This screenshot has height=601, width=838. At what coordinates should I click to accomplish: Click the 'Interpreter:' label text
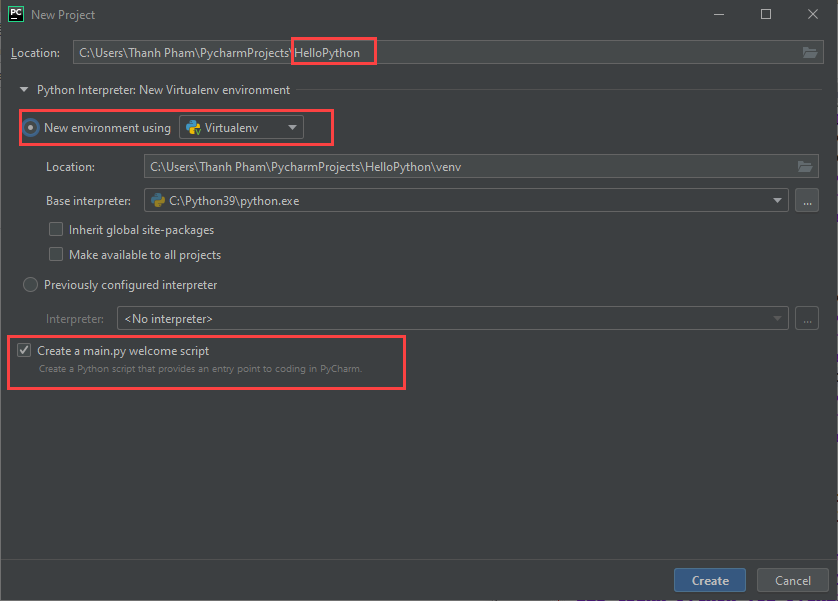pyautogui.click(x=75, y=319)
